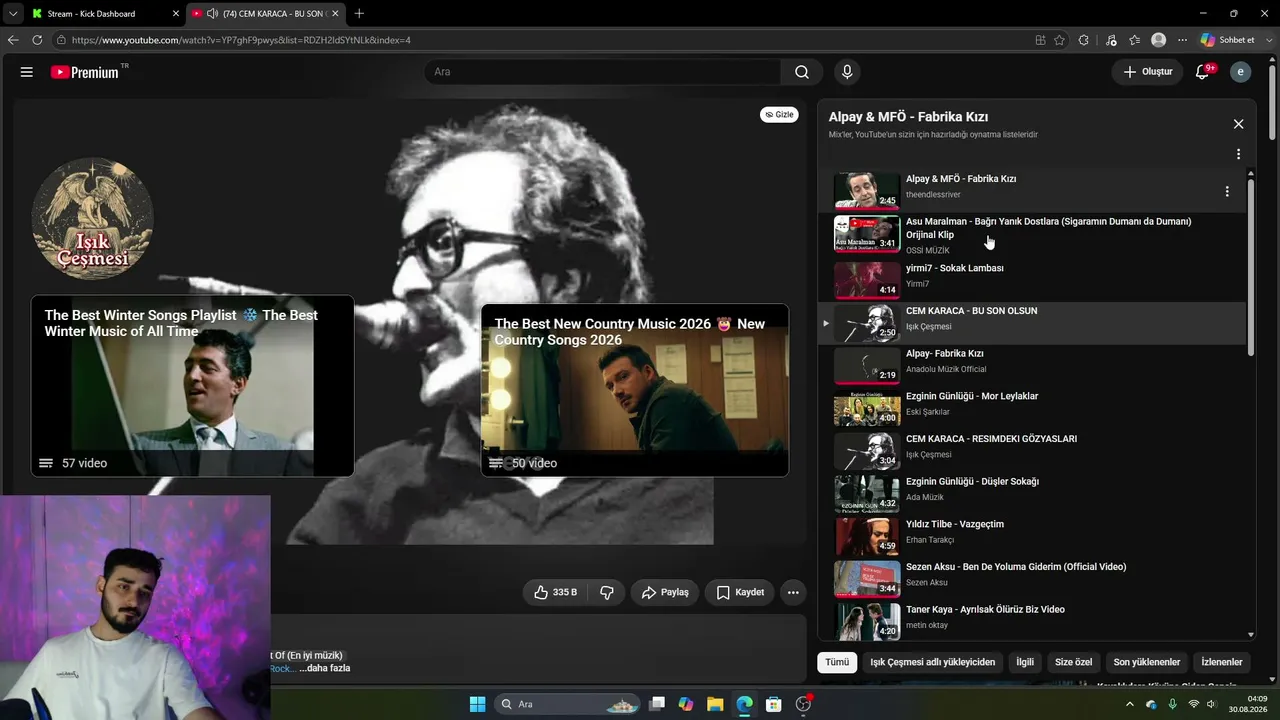Hide the end screen cards with Gizle
Screen dimensions: 1280x720
point(779,115)
